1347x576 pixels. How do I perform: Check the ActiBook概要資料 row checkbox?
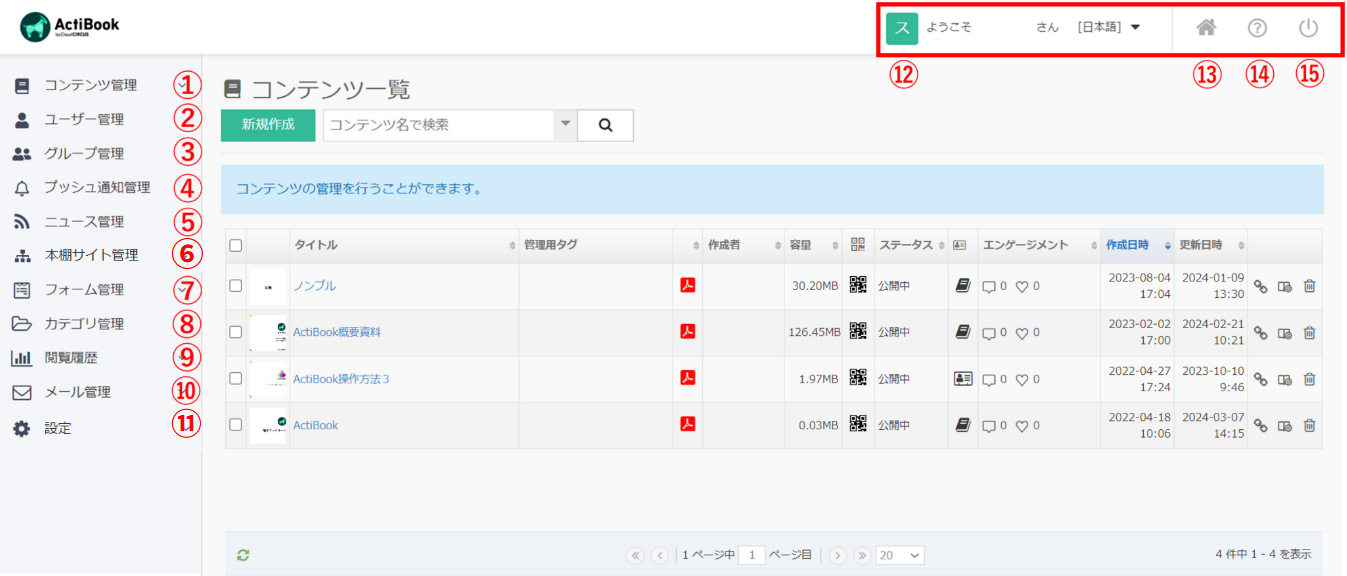(235, 332)
